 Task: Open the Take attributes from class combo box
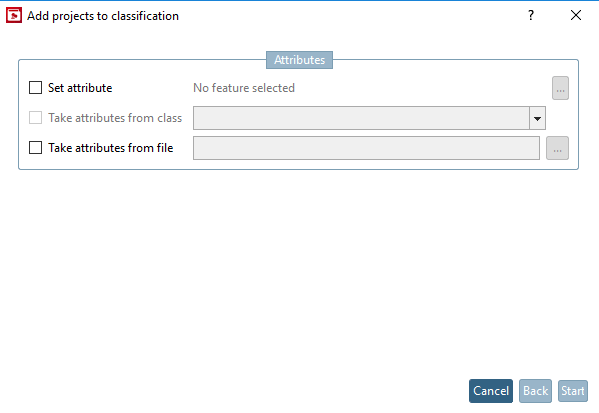[369, 118]
